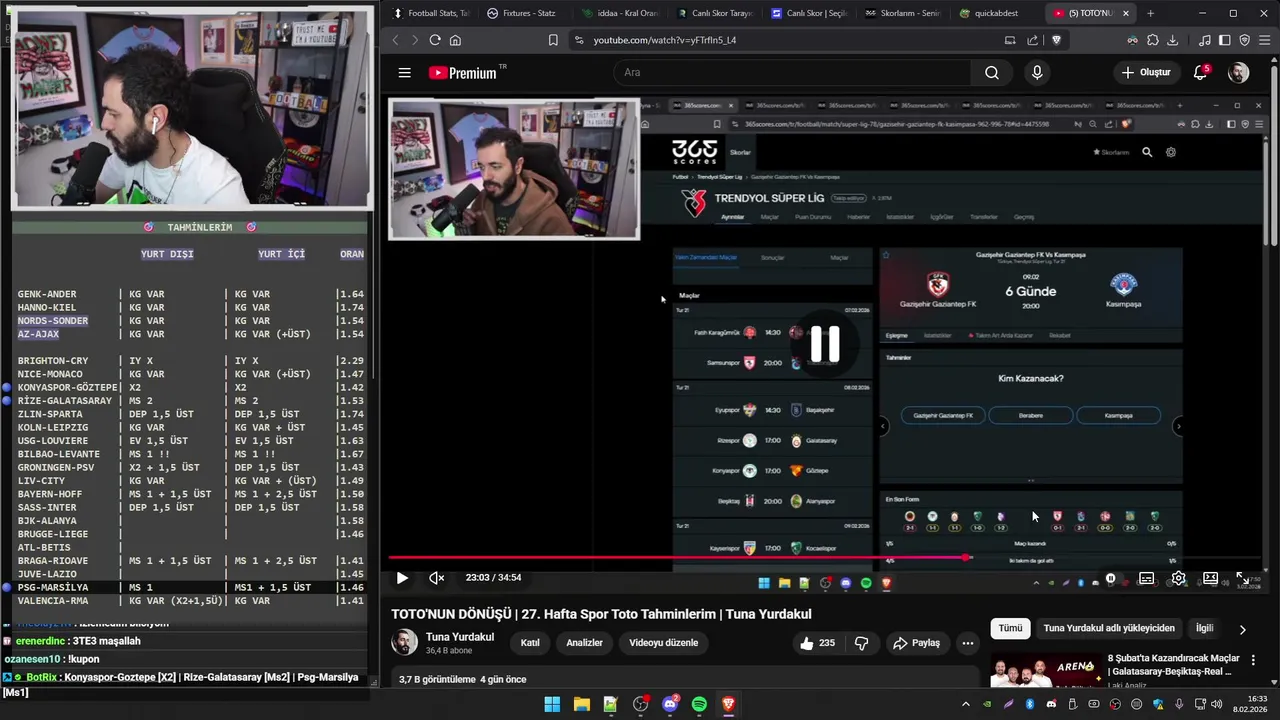Go to the browser home page

point(455,40)
